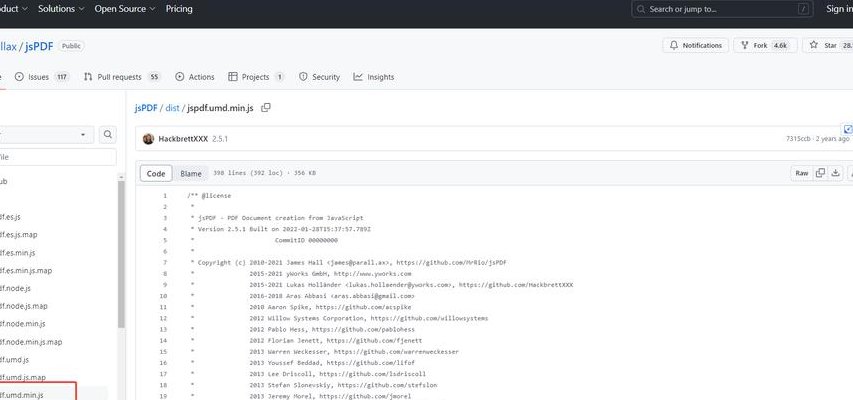
Task: View the Raw file
Action: (802, 173)
